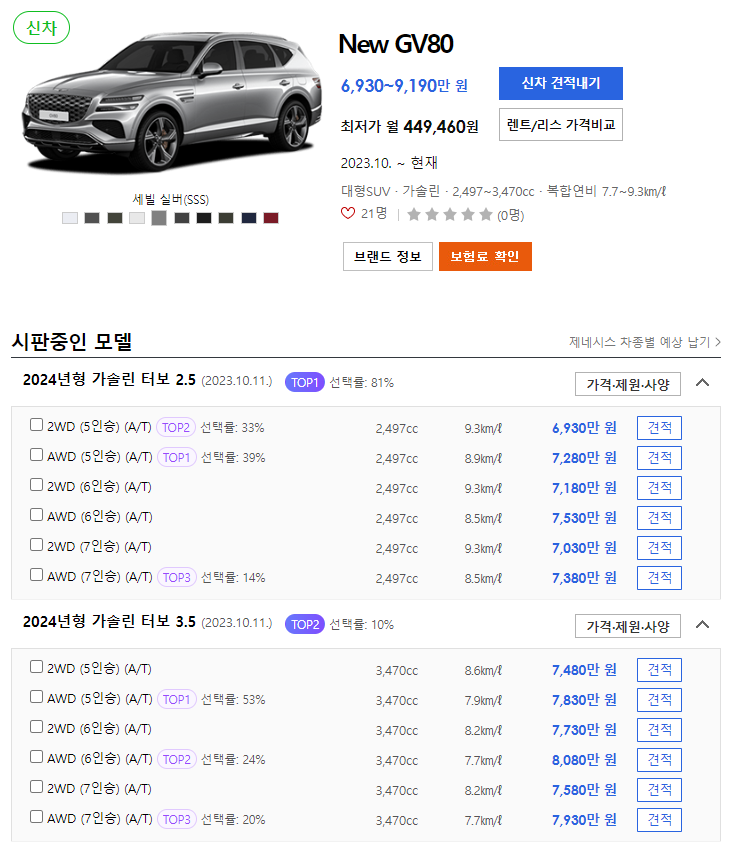The height and width of the screenshot is (849, 736).
Task: Click the 8,080만 원 price
Action: click(x=584, y=760)
